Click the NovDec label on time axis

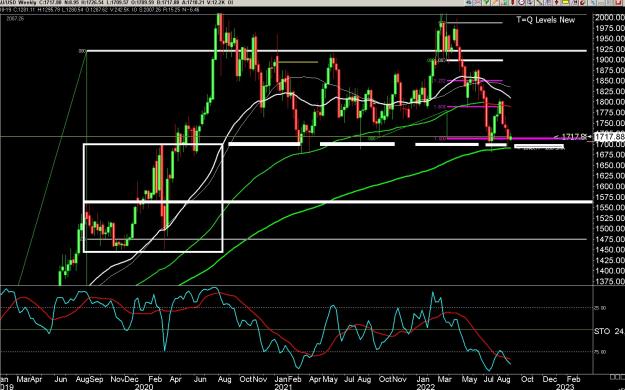tap(125, 379)
